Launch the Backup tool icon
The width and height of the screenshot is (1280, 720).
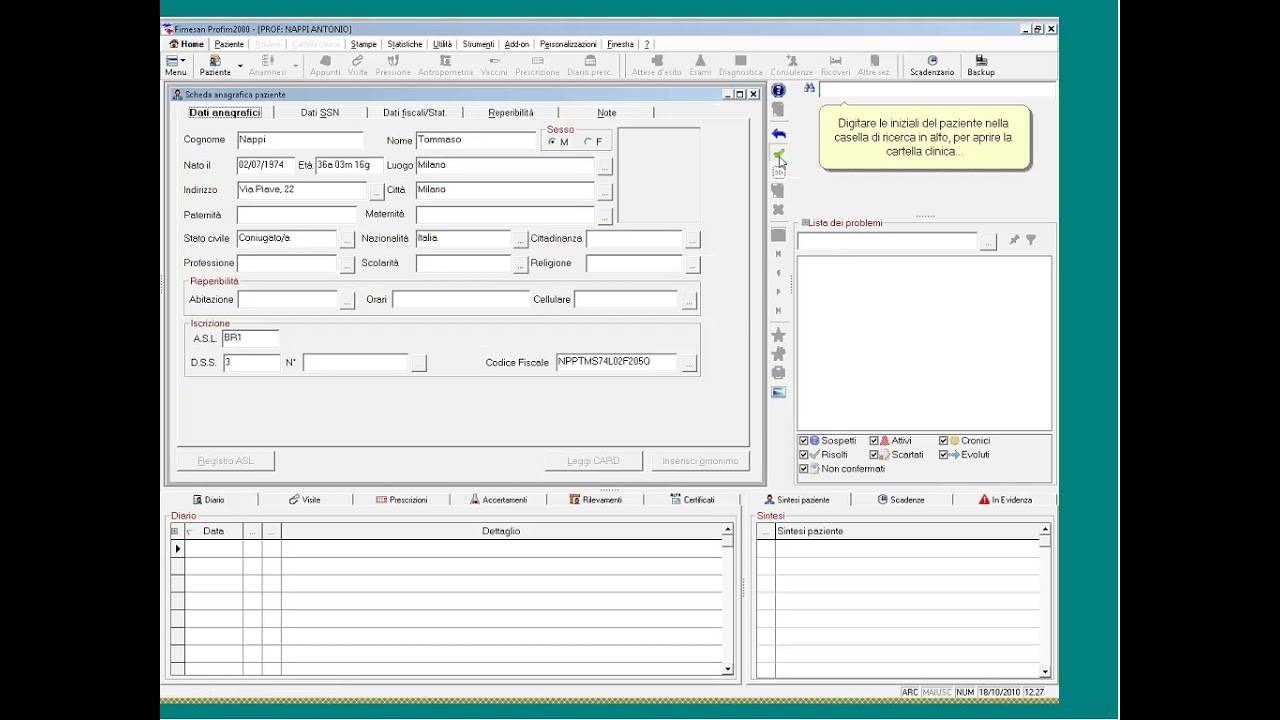pyautogui.click(x=981, y=66)
